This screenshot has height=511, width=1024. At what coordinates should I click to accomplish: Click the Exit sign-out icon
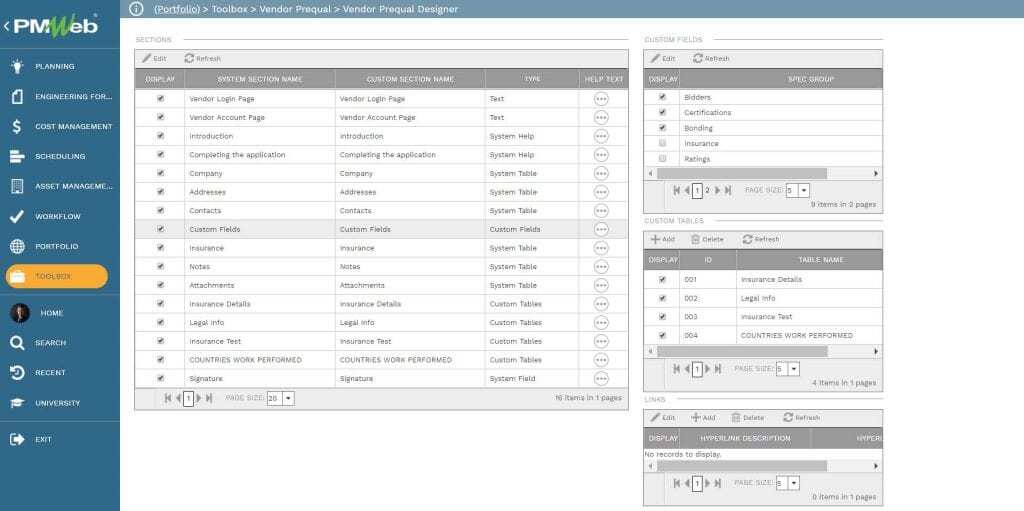tap(18, 439)
